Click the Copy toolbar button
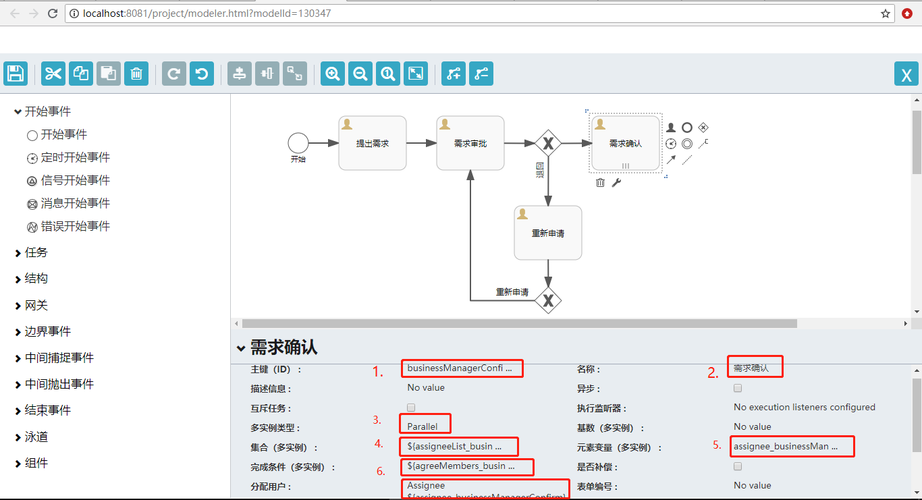This screenshot has height=500, width=922. pos(81,74)
